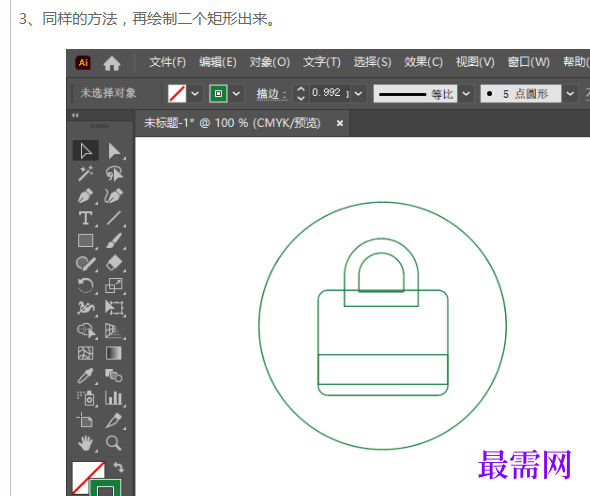
Task: Open the 效果(C) menu
Action: 423,62
